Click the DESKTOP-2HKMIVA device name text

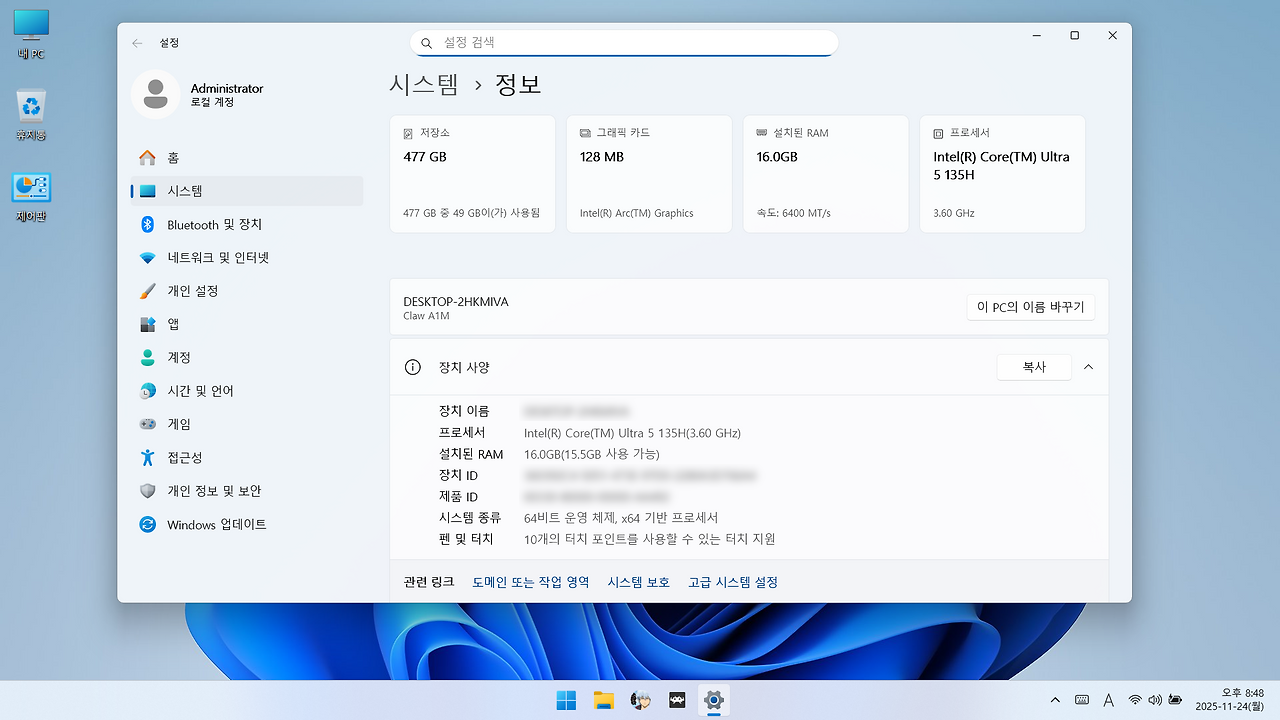point(456,301)
